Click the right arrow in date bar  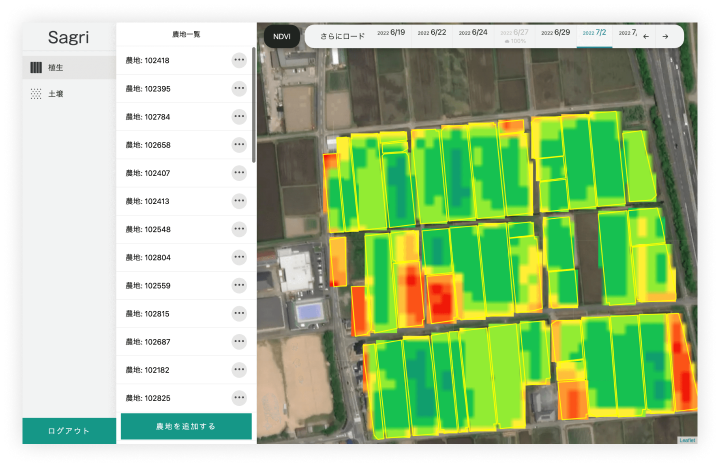(x=666, y=36)
